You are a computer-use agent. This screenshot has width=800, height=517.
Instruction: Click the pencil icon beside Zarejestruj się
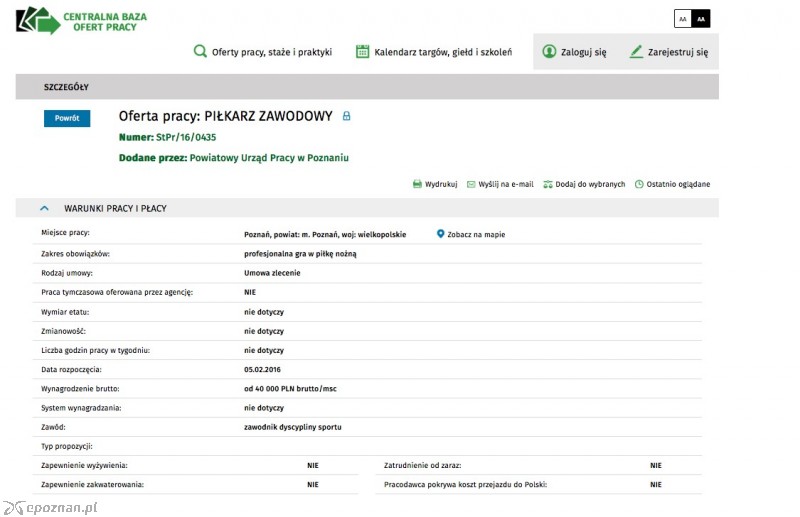pyautogui.click(x=636, y=51)
